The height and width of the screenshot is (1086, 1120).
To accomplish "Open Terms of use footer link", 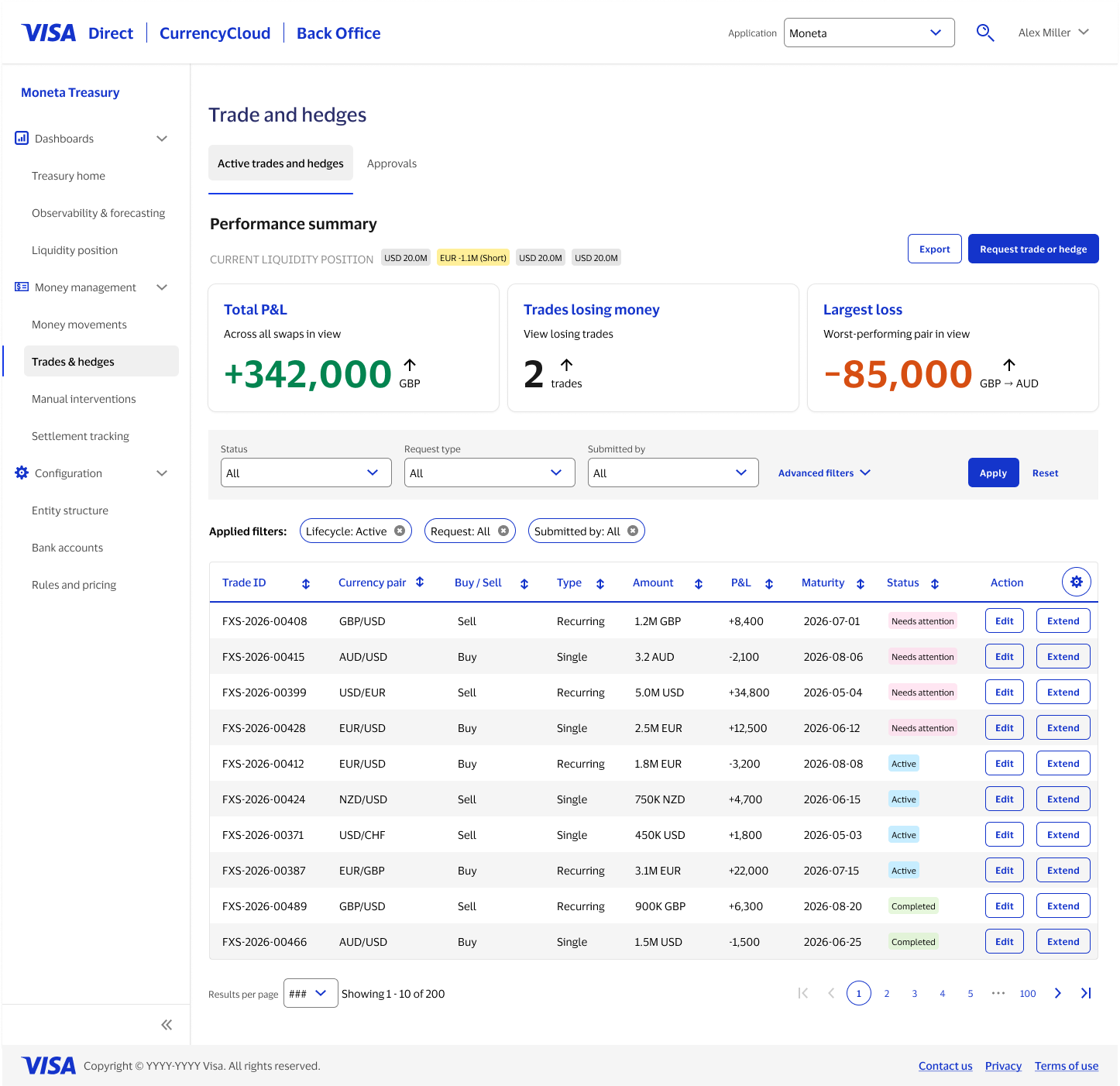I will click(x=1067, y=1066).
